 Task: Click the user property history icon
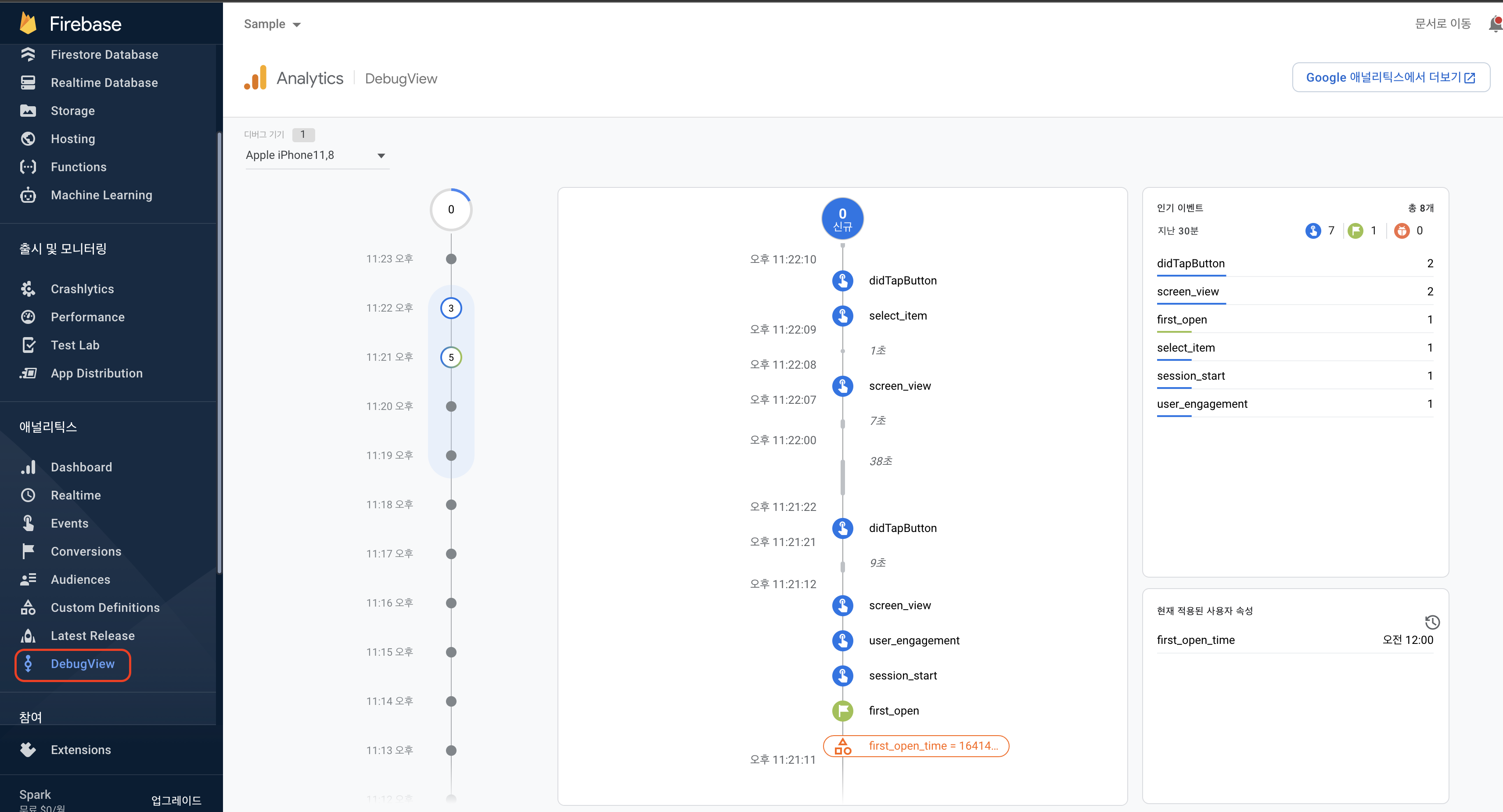(x=1432, y=622)
